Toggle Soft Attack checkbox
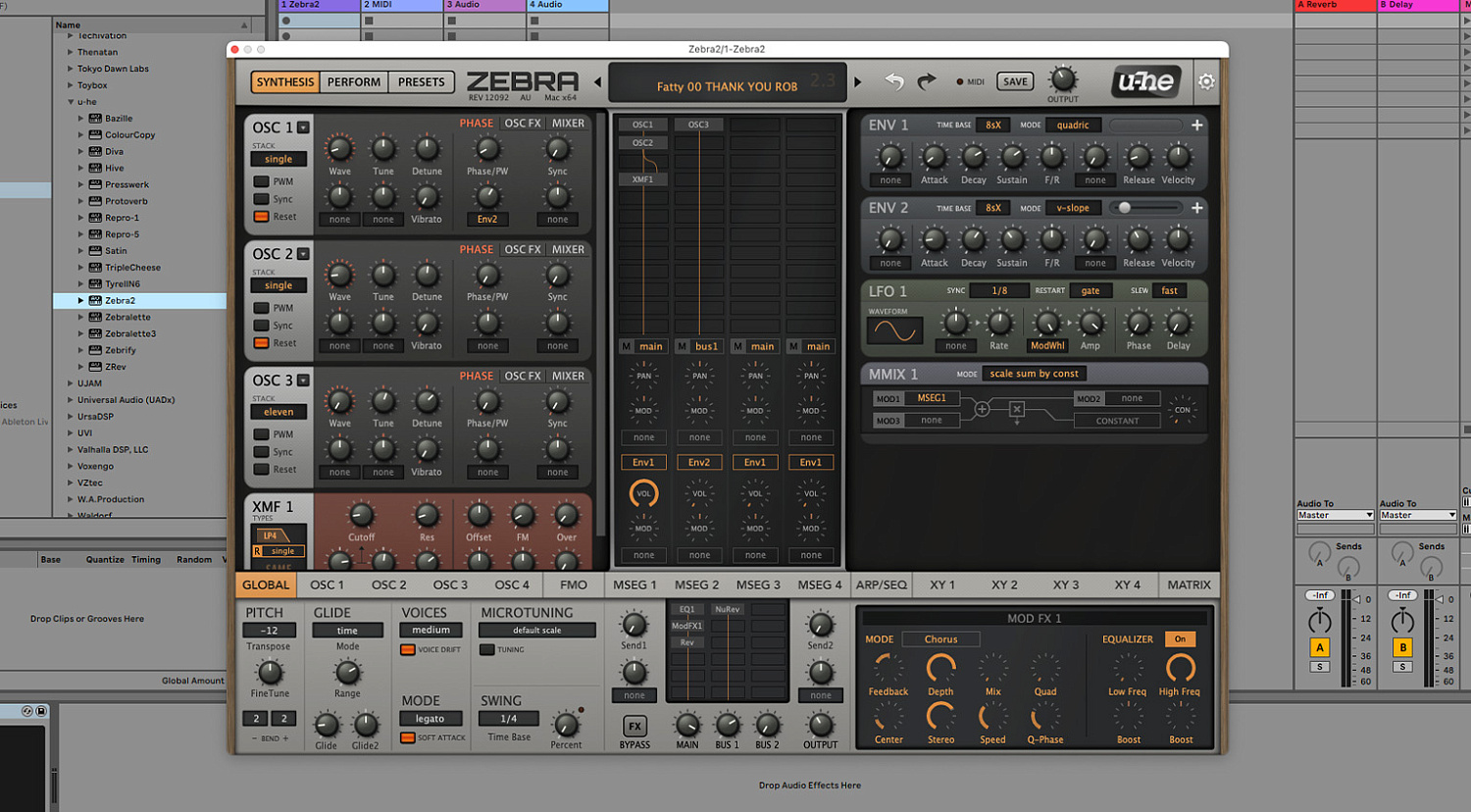Viewport: 1471px width, 812px height. pos(408,737)
